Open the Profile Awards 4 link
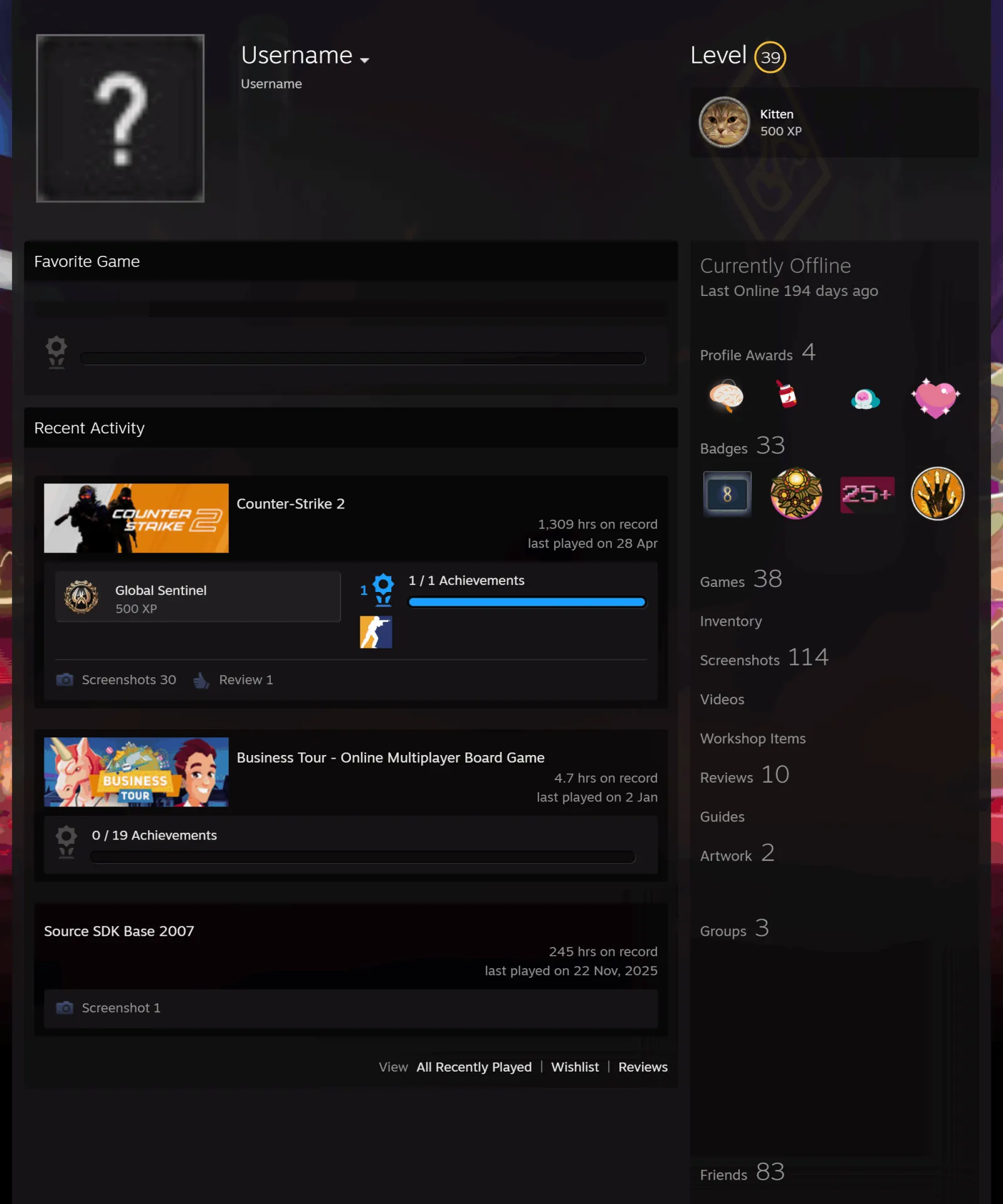This screenshot has width=1003, height=1204. 758,352
